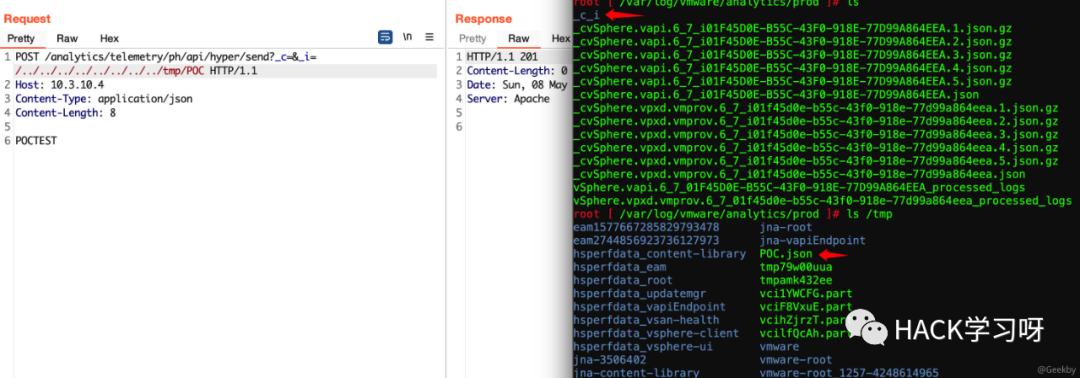Click the vmware-root entry

[796, 359]
